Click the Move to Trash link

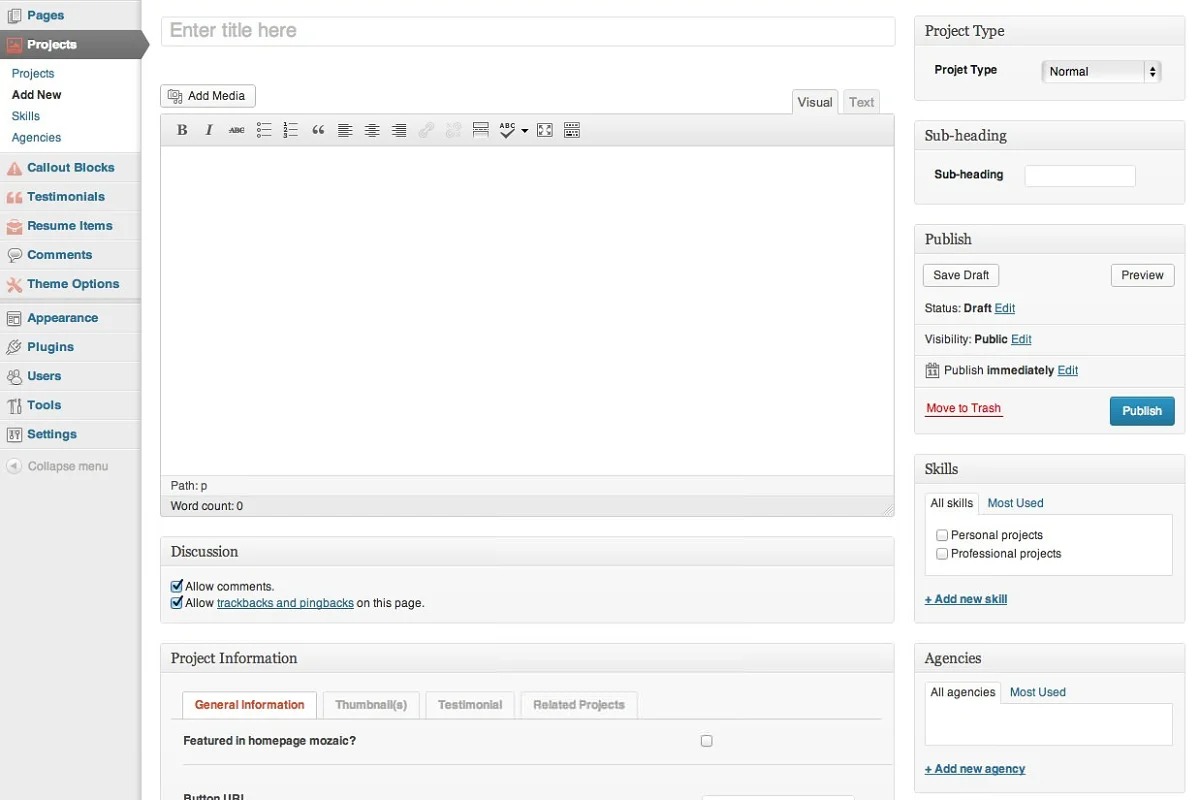(963, 408)
